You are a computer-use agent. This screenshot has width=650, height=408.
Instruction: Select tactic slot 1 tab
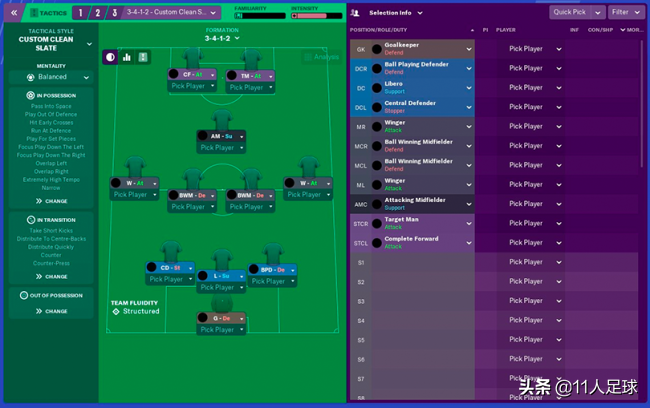coord(80,13)
